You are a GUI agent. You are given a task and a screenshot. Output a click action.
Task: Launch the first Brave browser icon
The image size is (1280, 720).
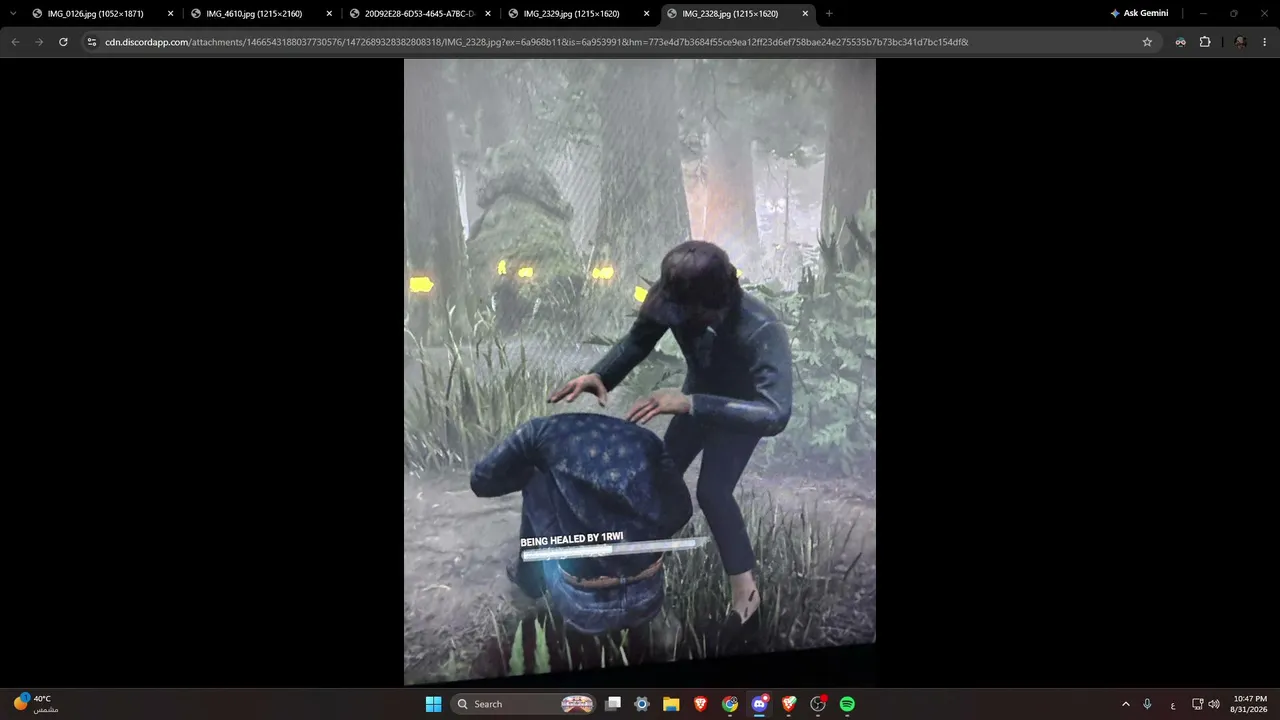pyautogui.click(x=701, y=704)
